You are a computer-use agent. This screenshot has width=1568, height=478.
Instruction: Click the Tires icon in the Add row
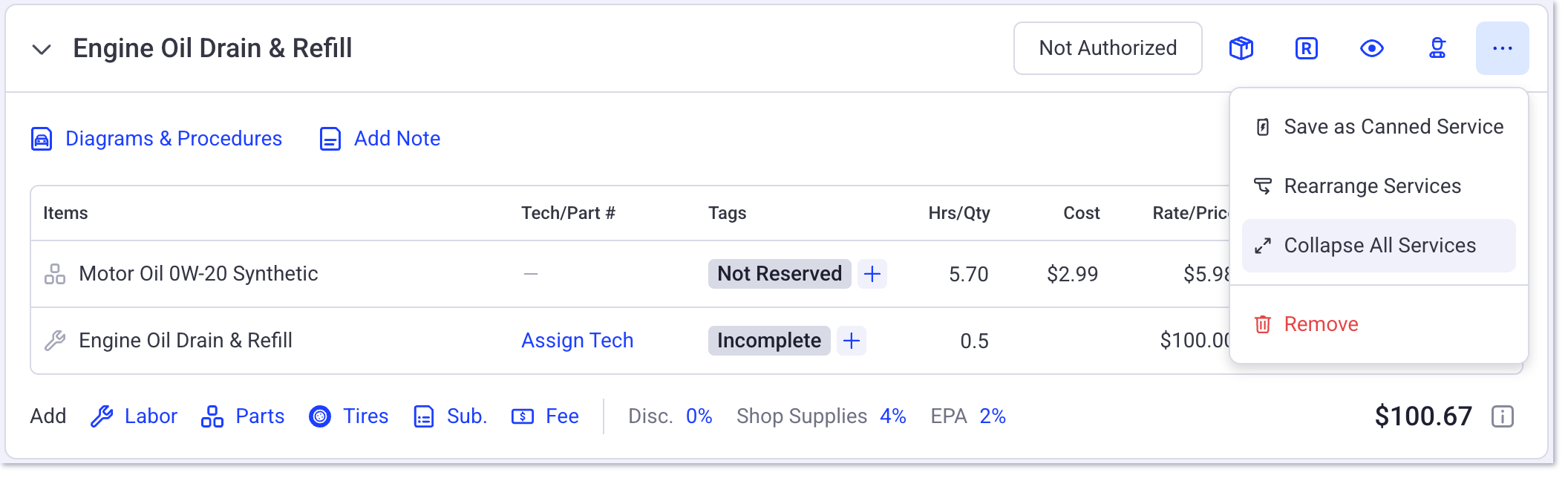pos(321,416)
